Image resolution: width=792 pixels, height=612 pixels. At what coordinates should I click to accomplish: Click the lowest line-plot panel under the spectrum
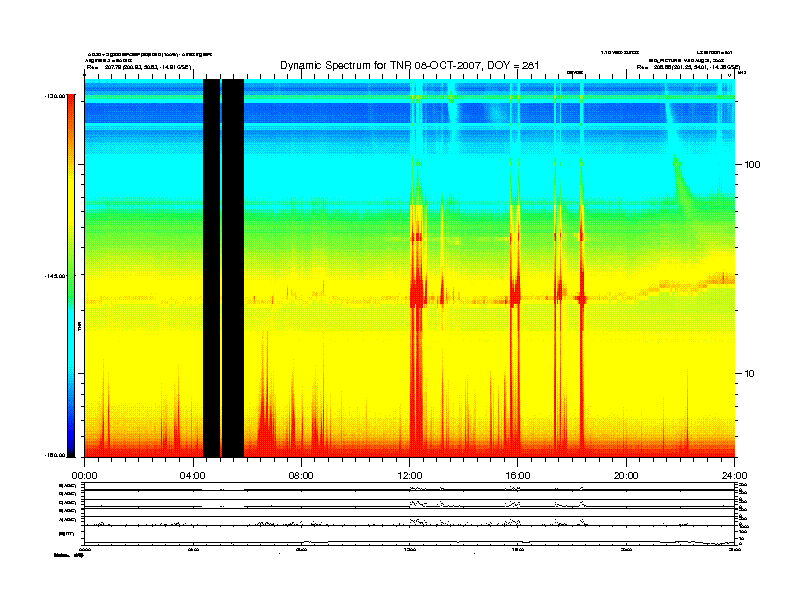tap(410, 535)
